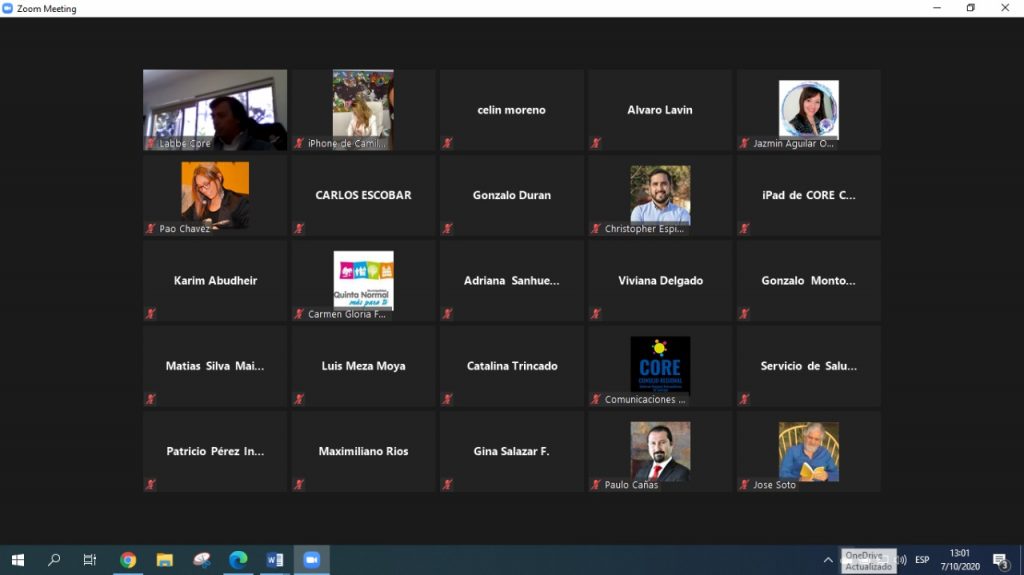Select Christopher Espi's participant tile
The height and width of the screenshot is (575, 1024).
coord(660,195)
